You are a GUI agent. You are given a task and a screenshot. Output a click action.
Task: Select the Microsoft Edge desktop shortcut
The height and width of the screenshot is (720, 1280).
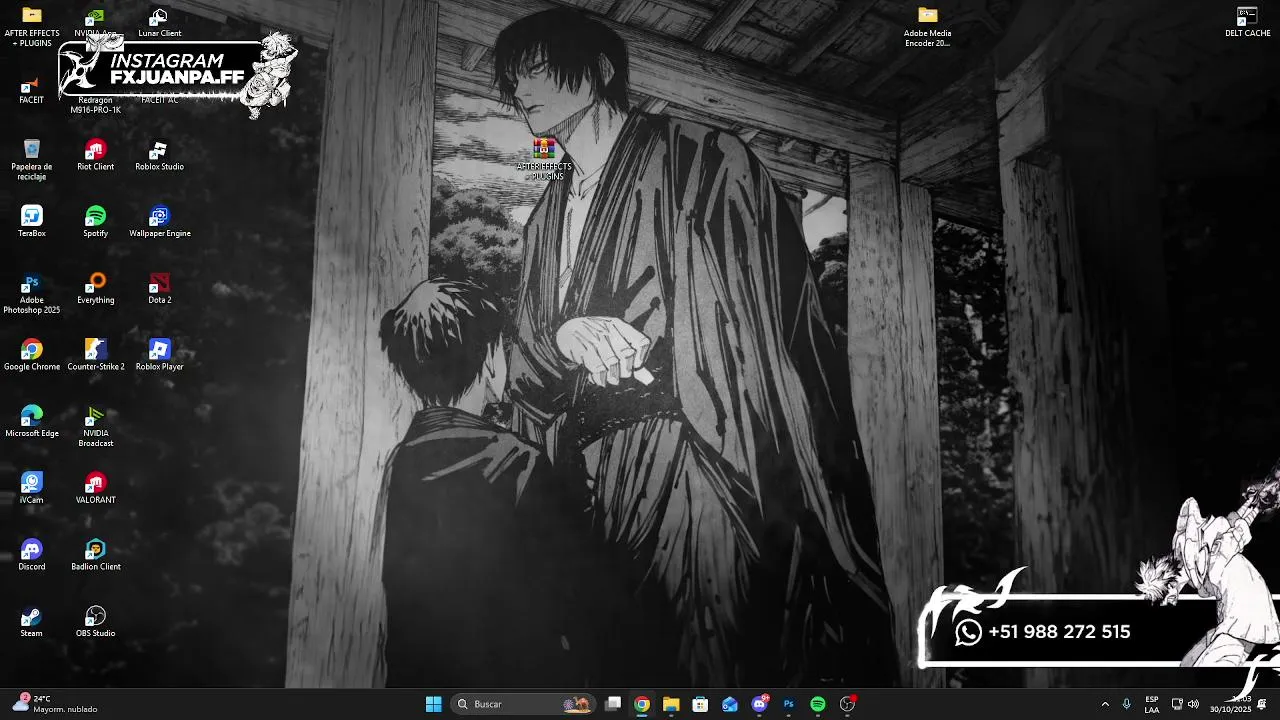[32, 422]
